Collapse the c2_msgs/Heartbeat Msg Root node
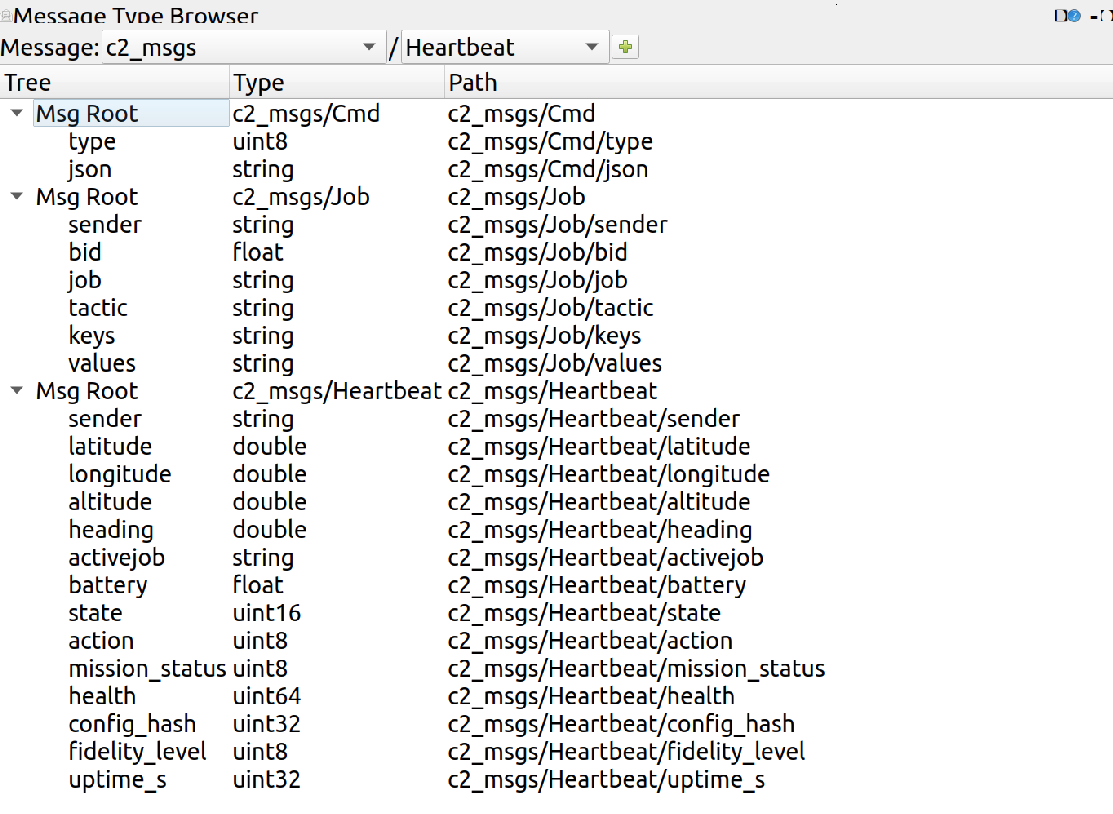1113x814 pixels. tap(16, 391)
